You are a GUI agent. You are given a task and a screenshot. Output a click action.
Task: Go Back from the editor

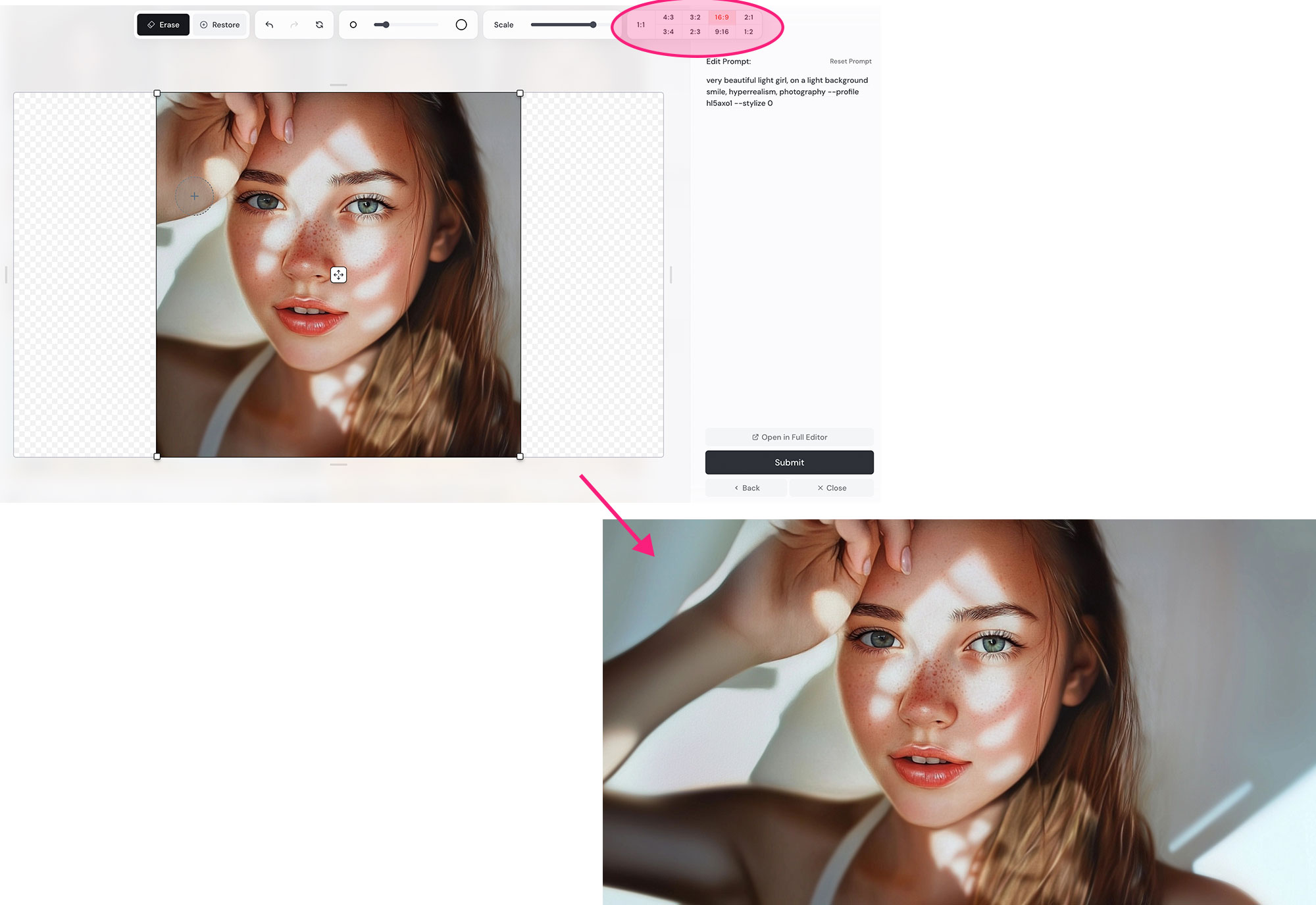[x=746, y=488]
